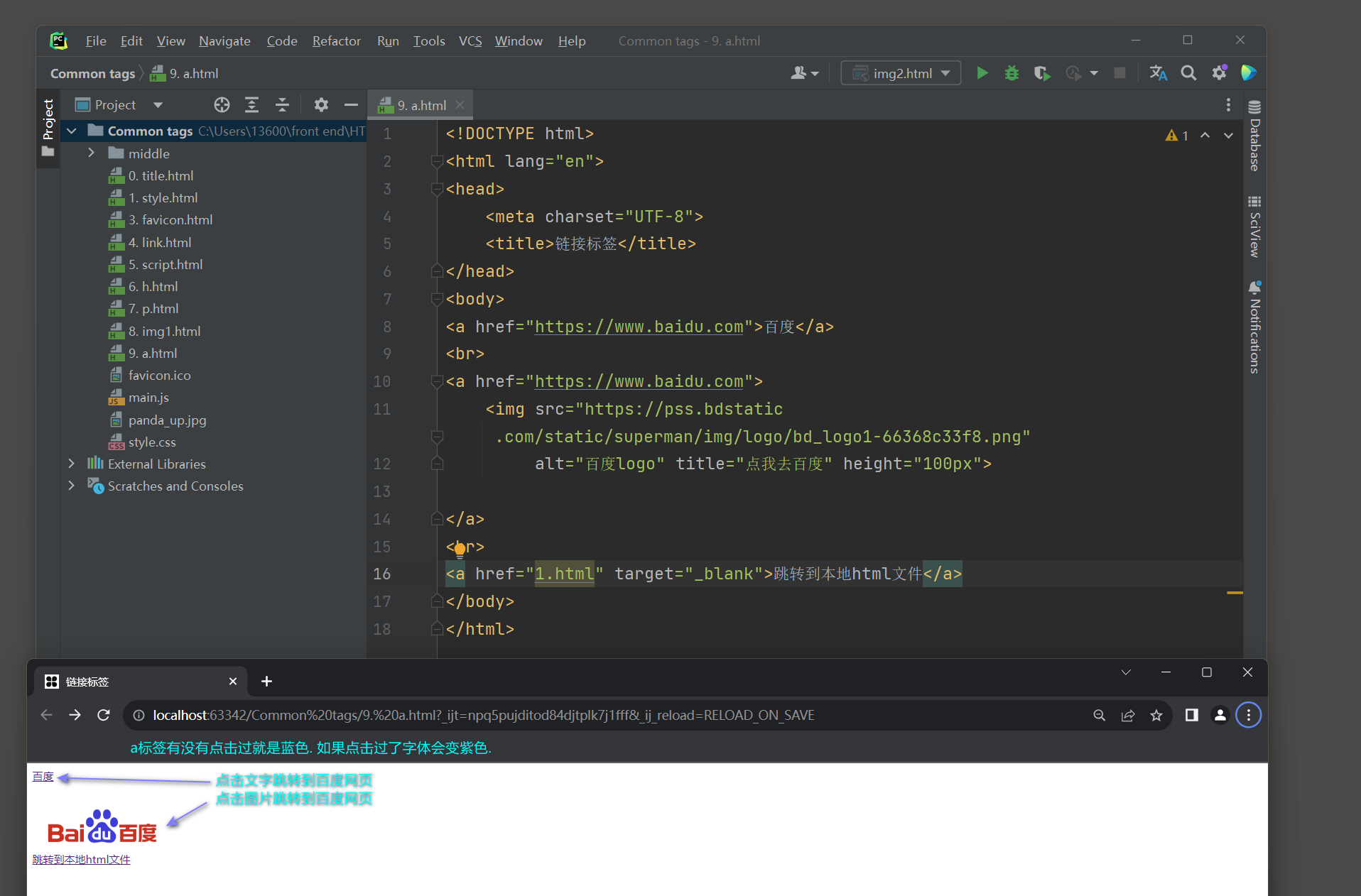Open the SciView tool window
The height and width of the screenshot is (896, 1361).
point(1255,226)
